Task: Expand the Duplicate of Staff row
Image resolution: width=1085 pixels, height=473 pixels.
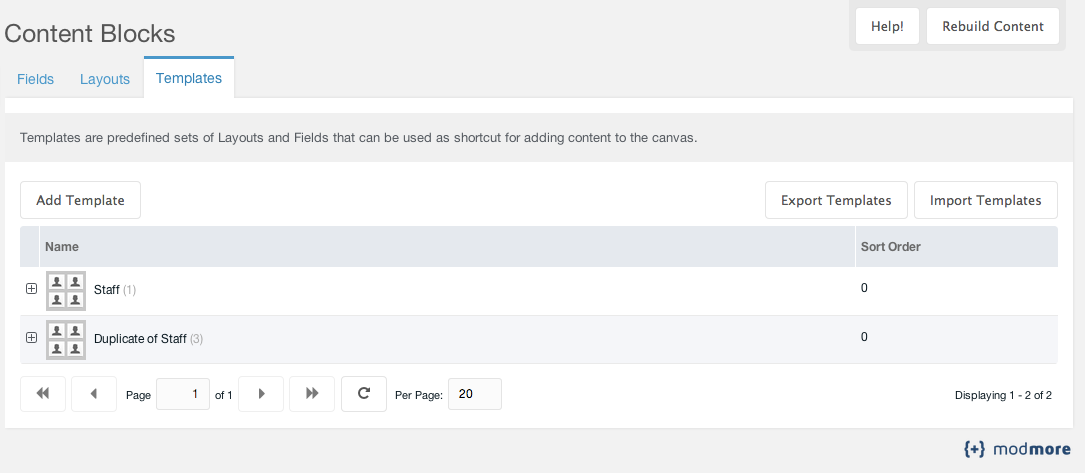Action: 31,337
